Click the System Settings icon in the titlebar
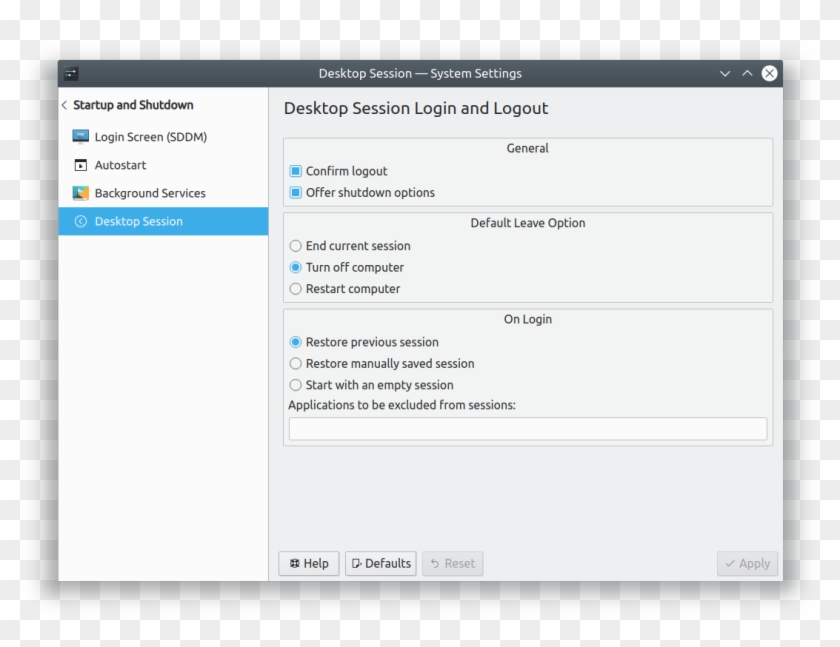840x647 pixels. [70, 73]
